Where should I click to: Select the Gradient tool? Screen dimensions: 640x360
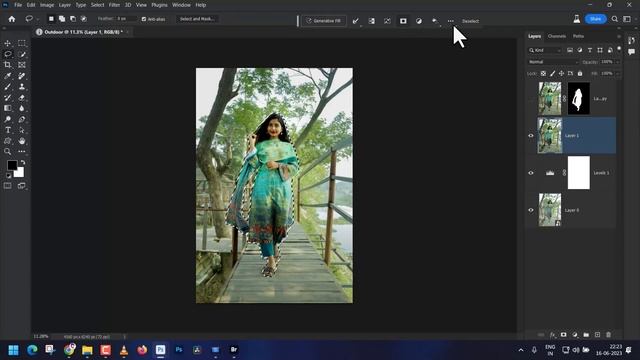click(x=7, y=108)
